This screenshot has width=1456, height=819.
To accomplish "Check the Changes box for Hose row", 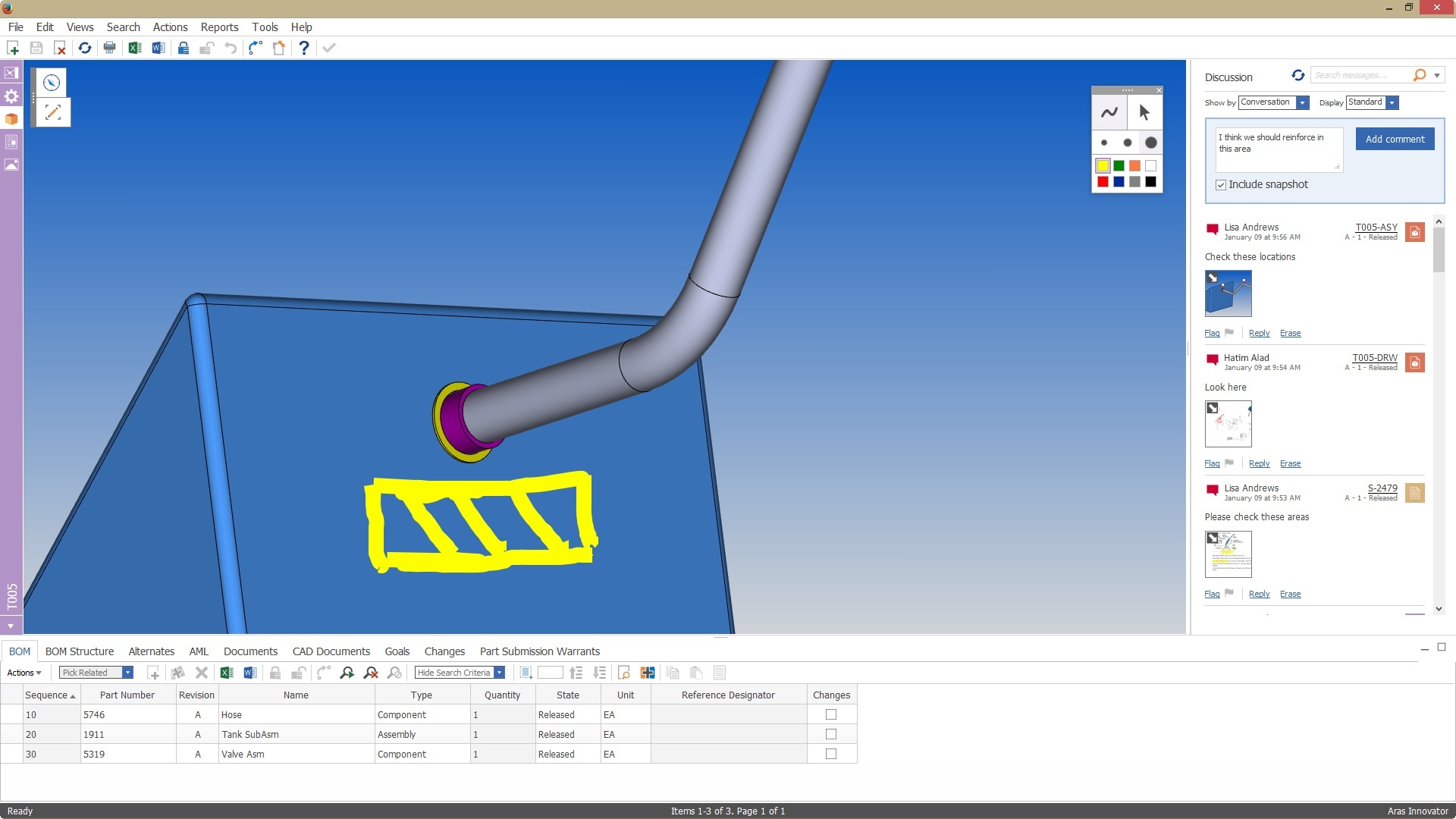I will coord(831,714).
